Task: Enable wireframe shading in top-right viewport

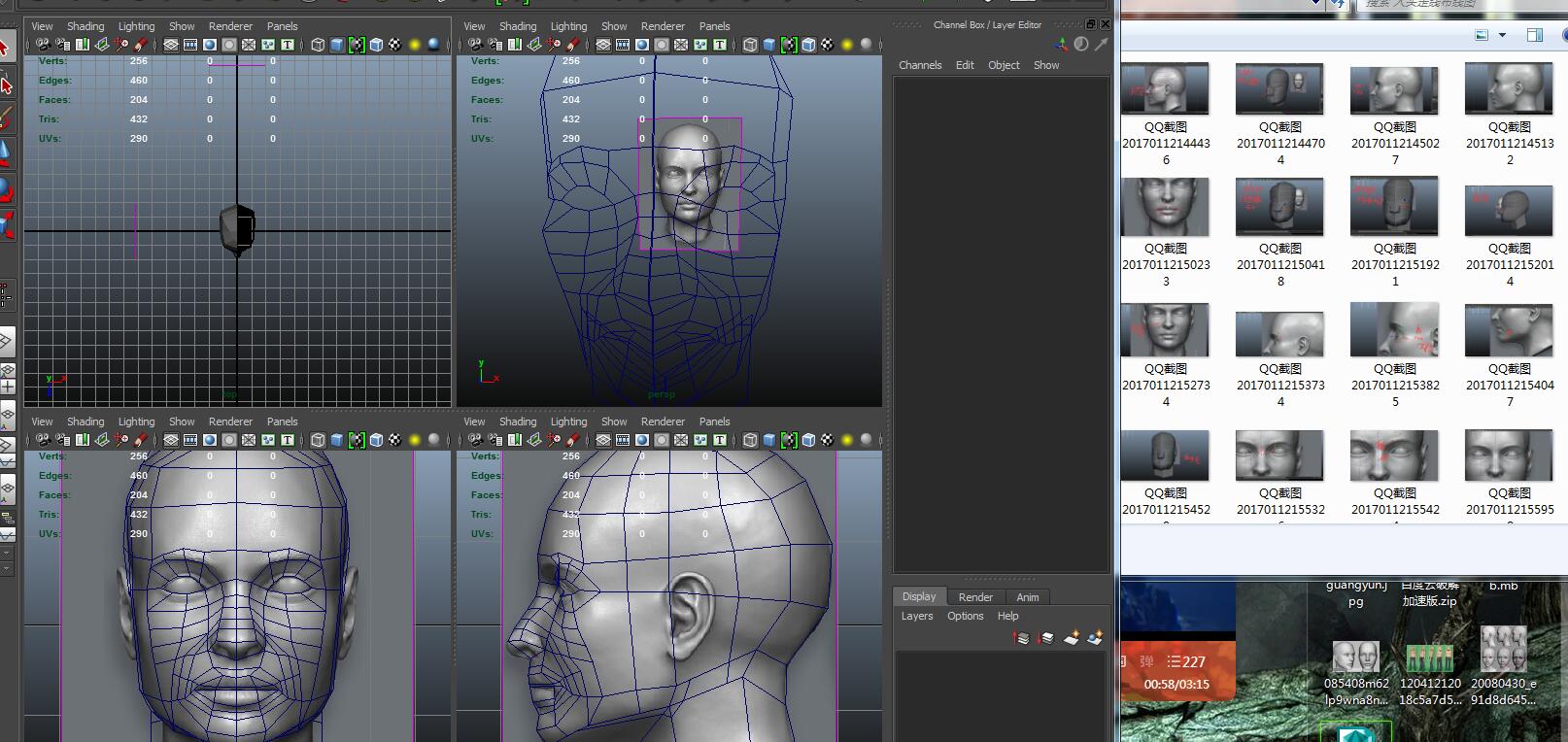Action: click(750, 45)
